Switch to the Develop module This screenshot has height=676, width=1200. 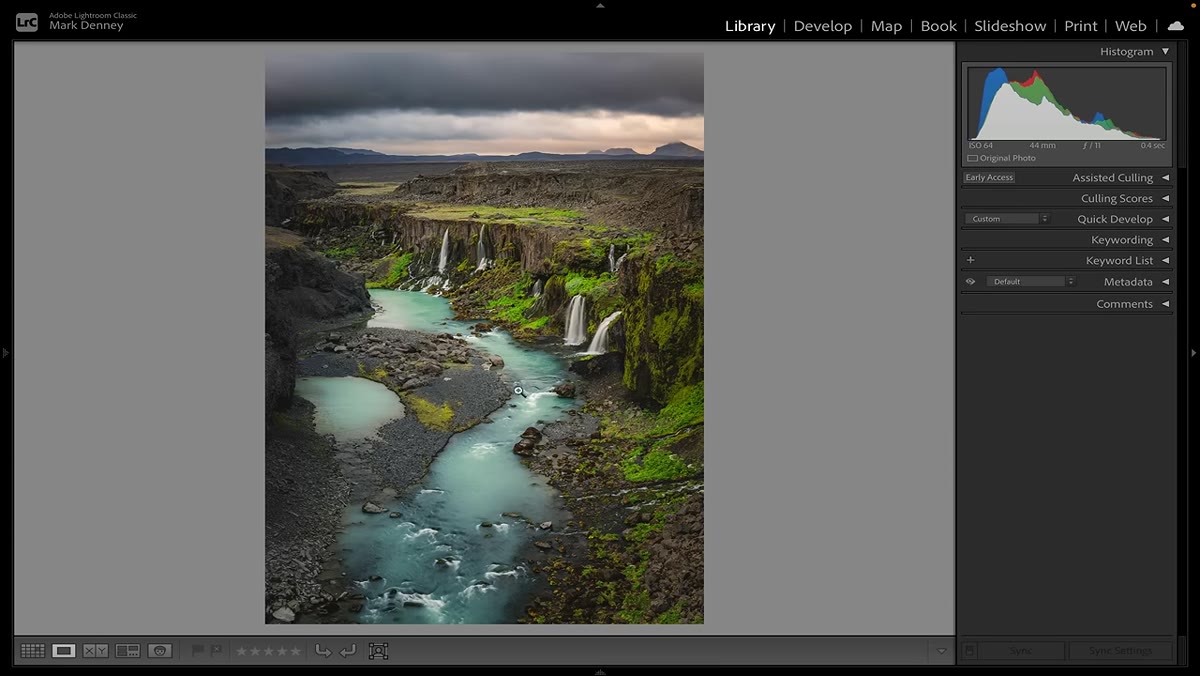coord(823,26)
